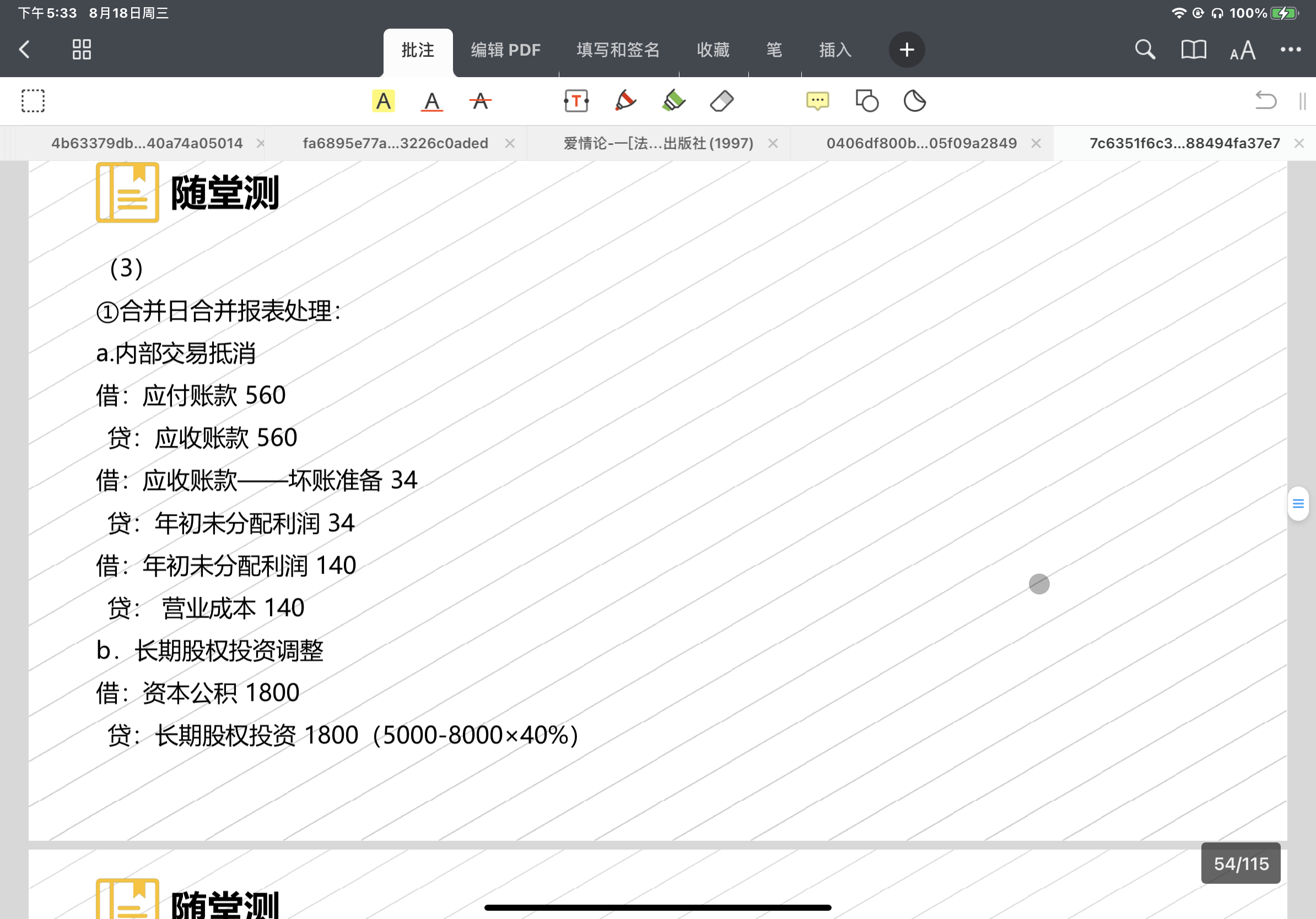Add a comment note annotation
Image resolution: width=1316 pixels, height=919 pixels.
pos(817,101)
